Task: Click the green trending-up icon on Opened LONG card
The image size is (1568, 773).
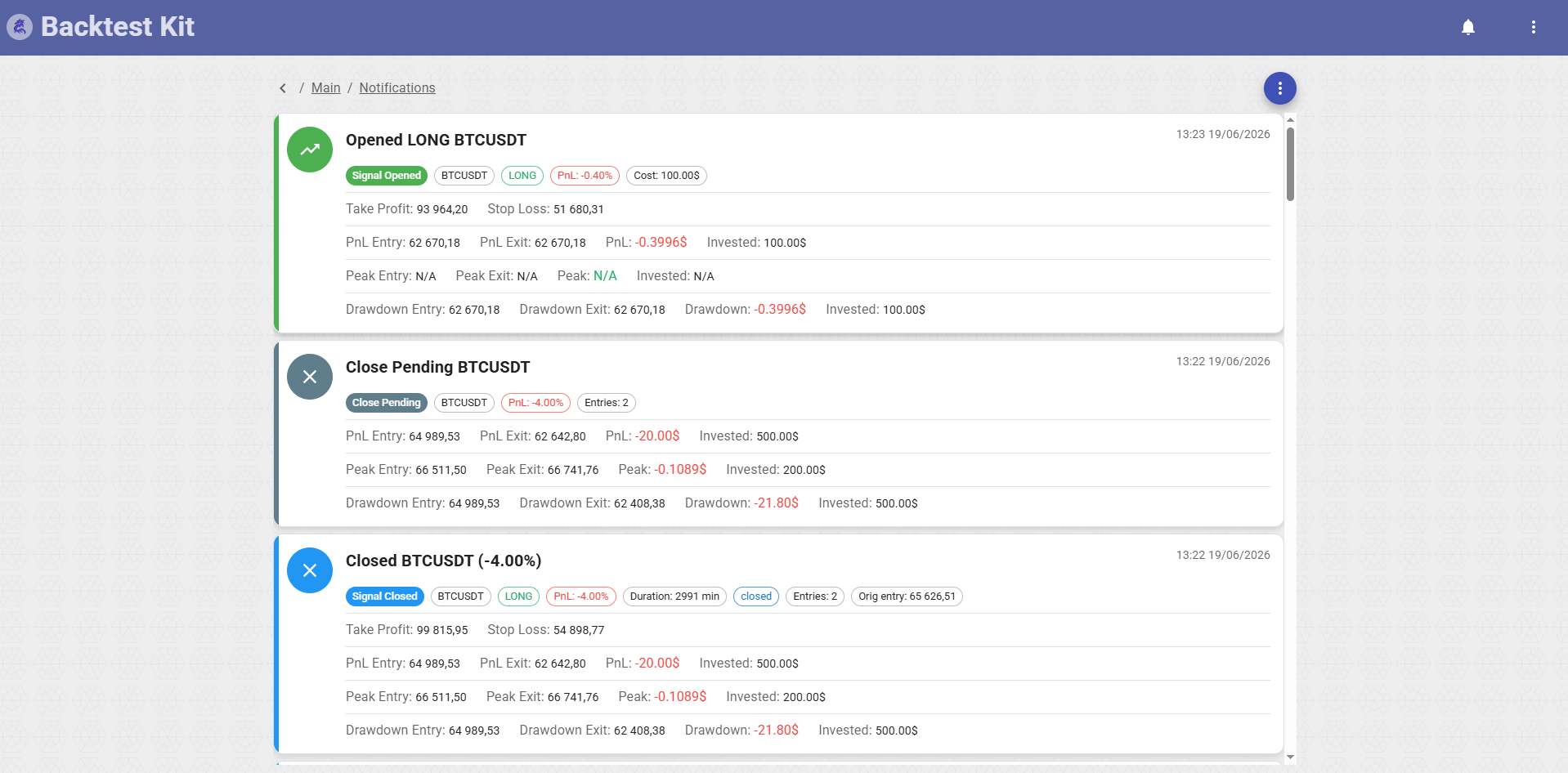Action: tap(310, 150)
